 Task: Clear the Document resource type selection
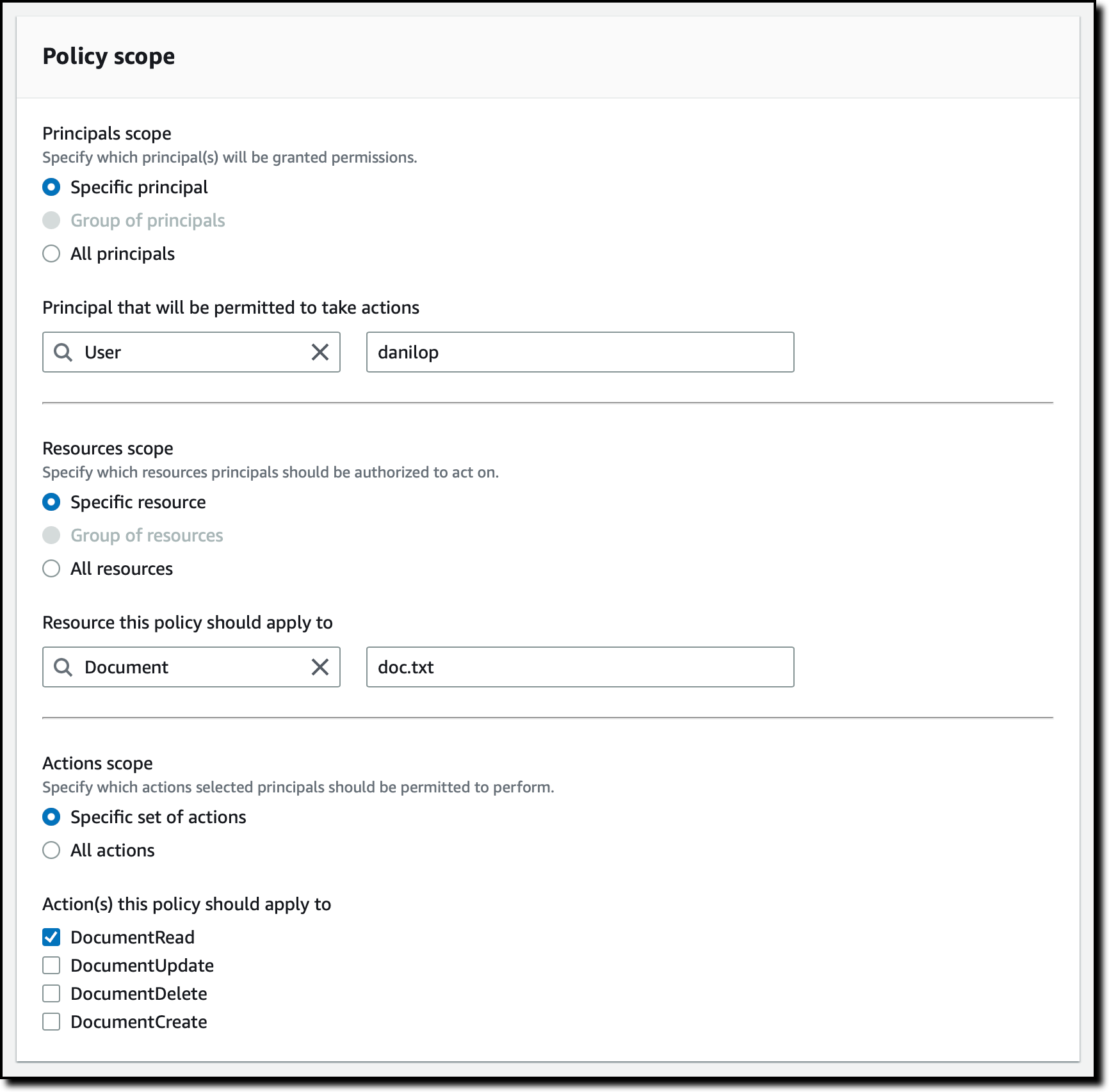click(320, 667)
